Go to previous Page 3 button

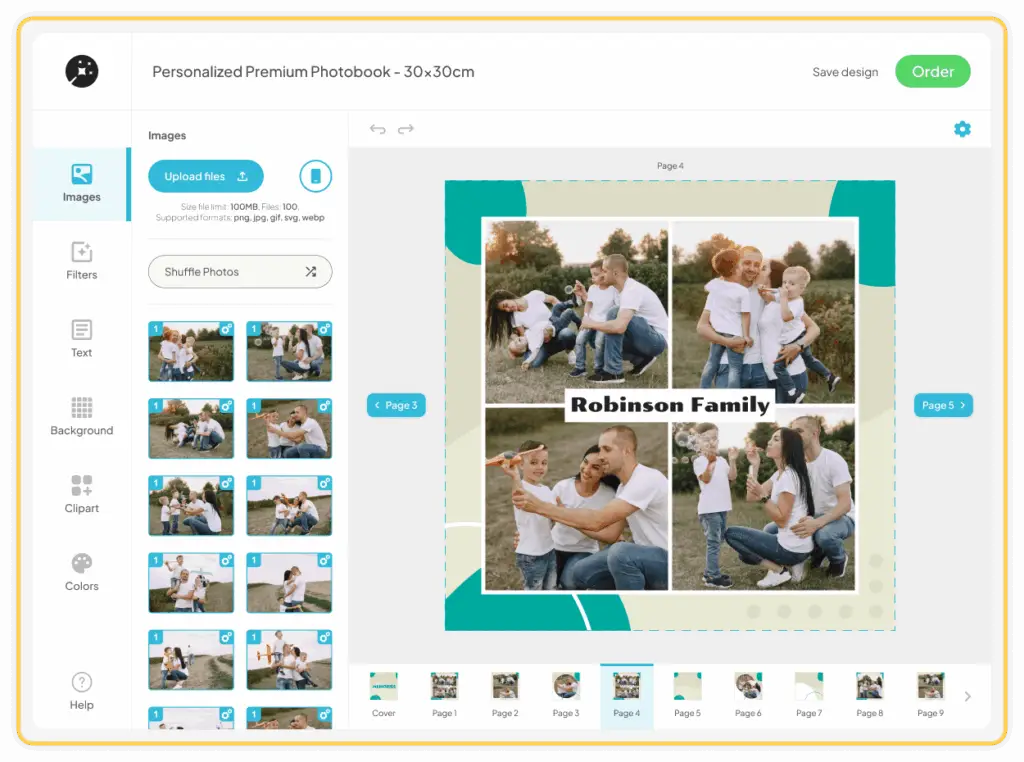coord(396,405)
